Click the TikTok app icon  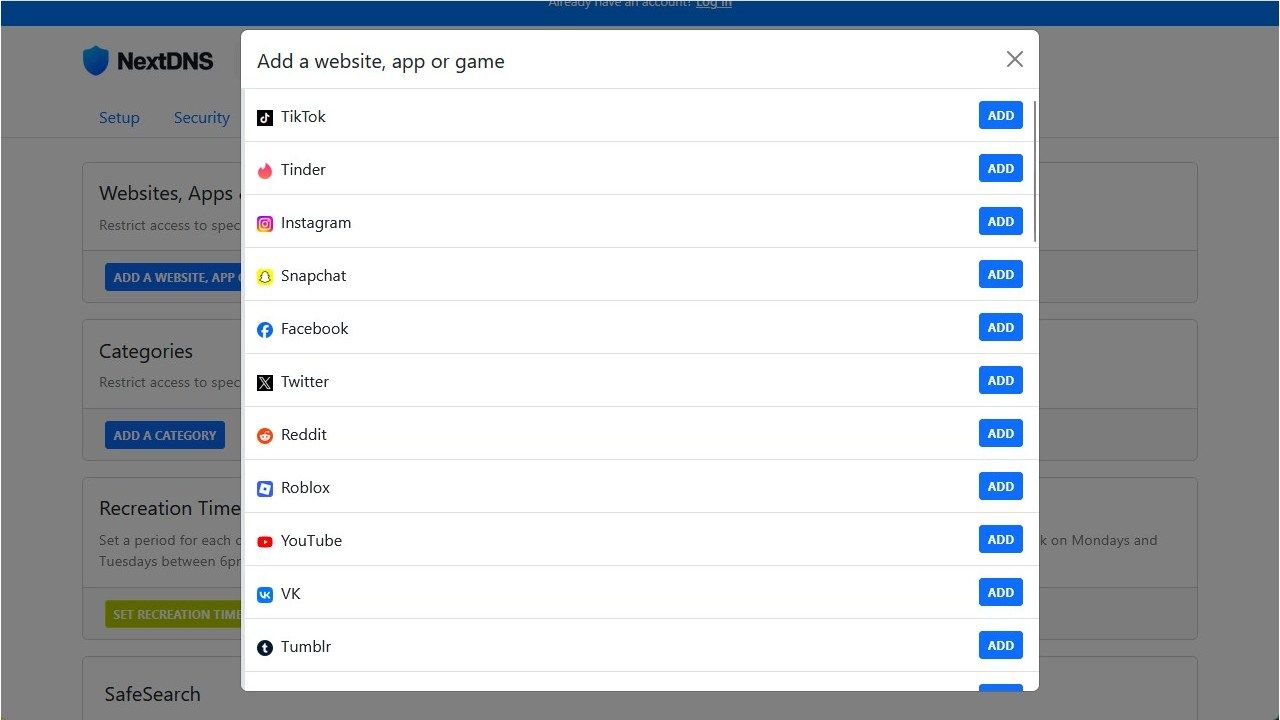(265, 118)
